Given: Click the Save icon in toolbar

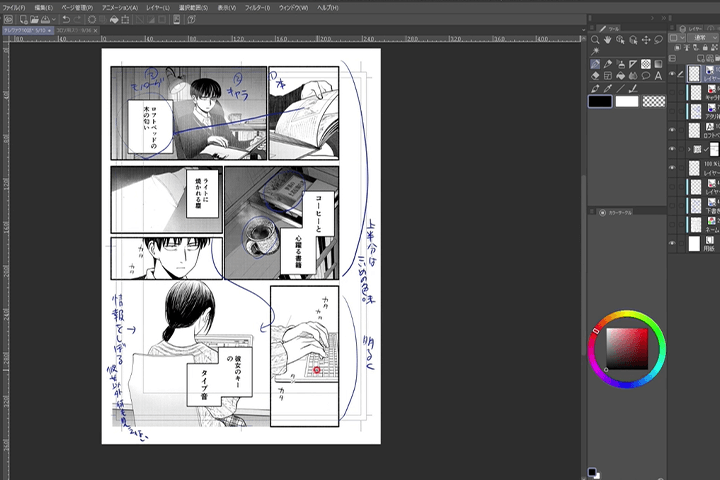Looking at the screenshot, I should pyautogui.click(x=45, y=19).
